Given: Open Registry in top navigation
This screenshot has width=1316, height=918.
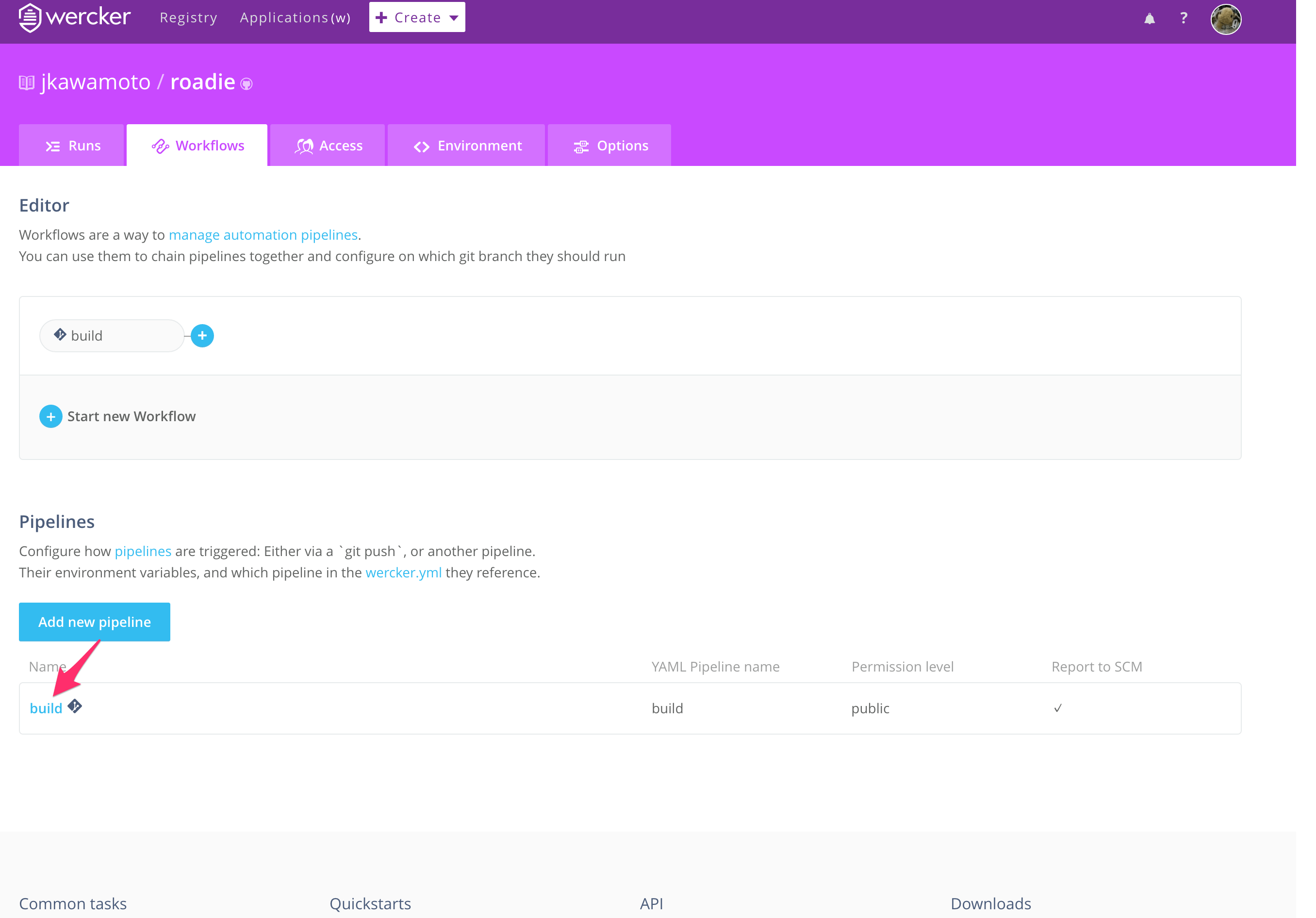Looking at the screenshot, I should 188,18.
